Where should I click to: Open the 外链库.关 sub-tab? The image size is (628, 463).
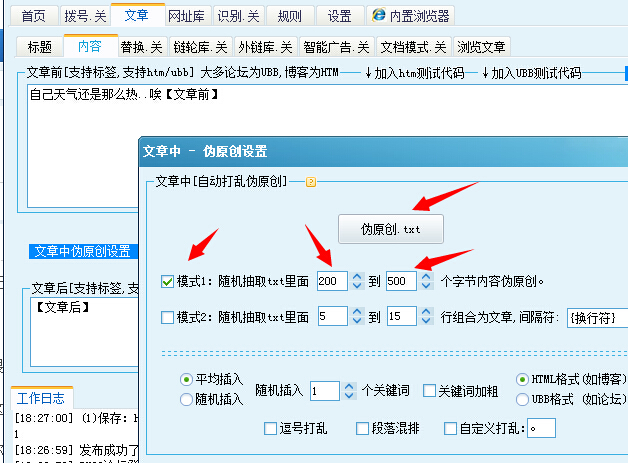pos(266,47)
